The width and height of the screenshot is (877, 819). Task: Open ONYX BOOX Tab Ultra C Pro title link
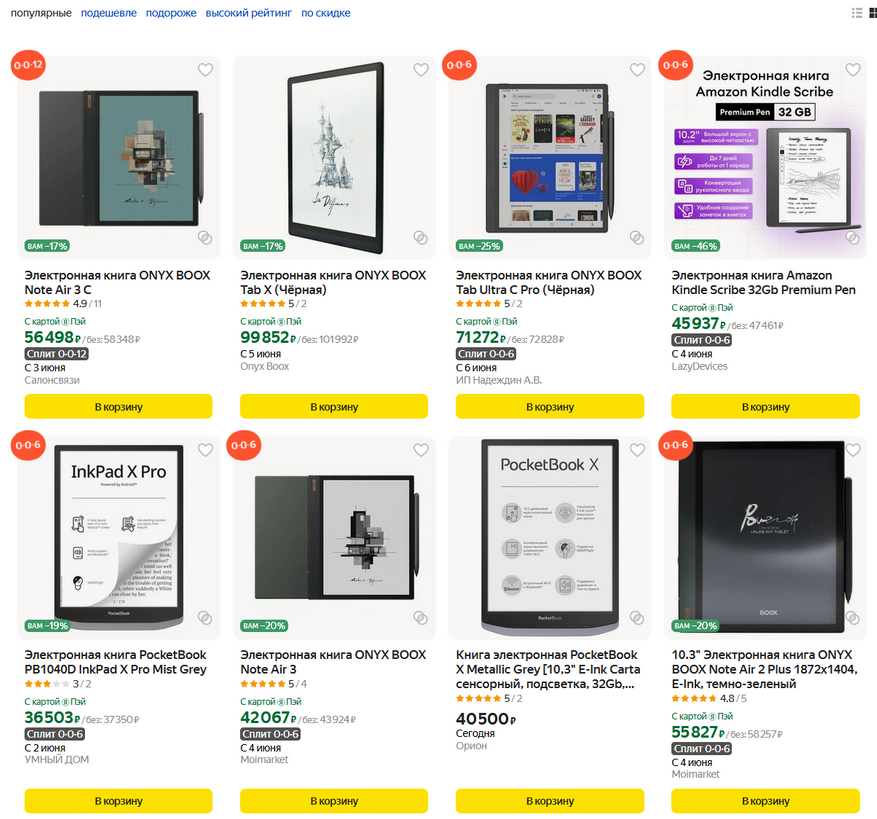pos(548,282)
